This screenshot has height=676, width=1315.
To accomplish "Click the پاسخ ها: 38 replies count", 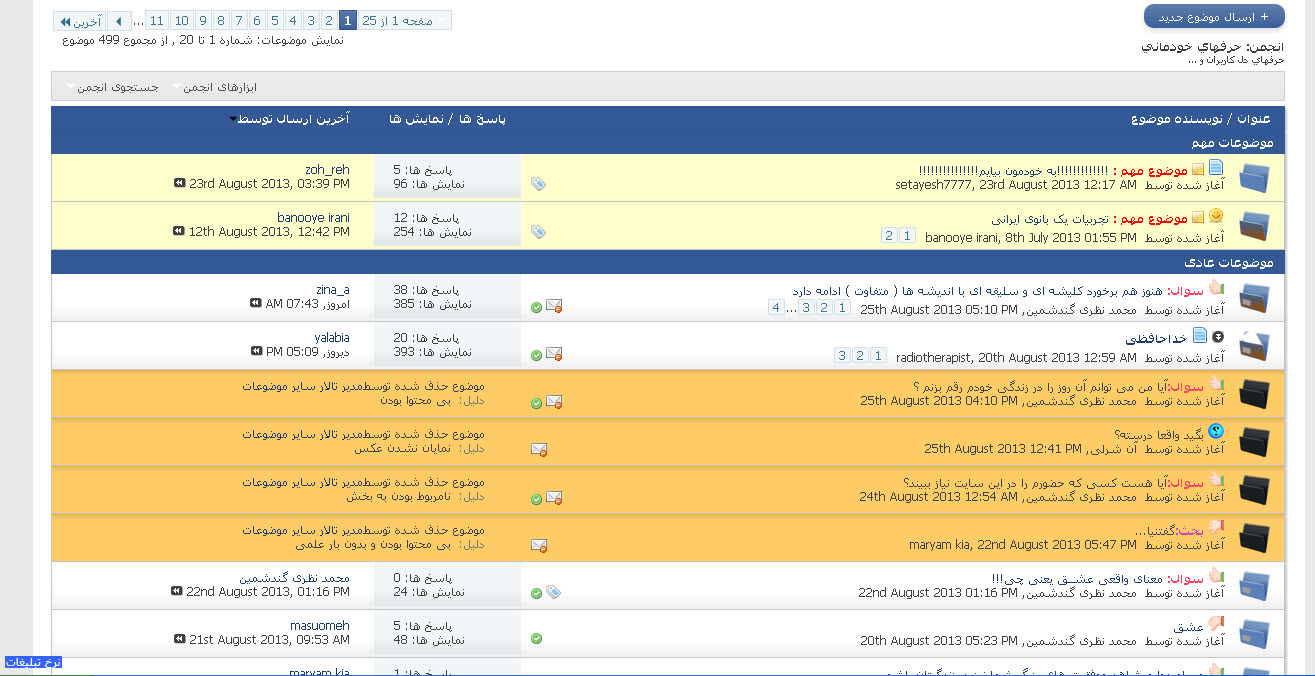I will pyautogui.click(x=426, y=290).
